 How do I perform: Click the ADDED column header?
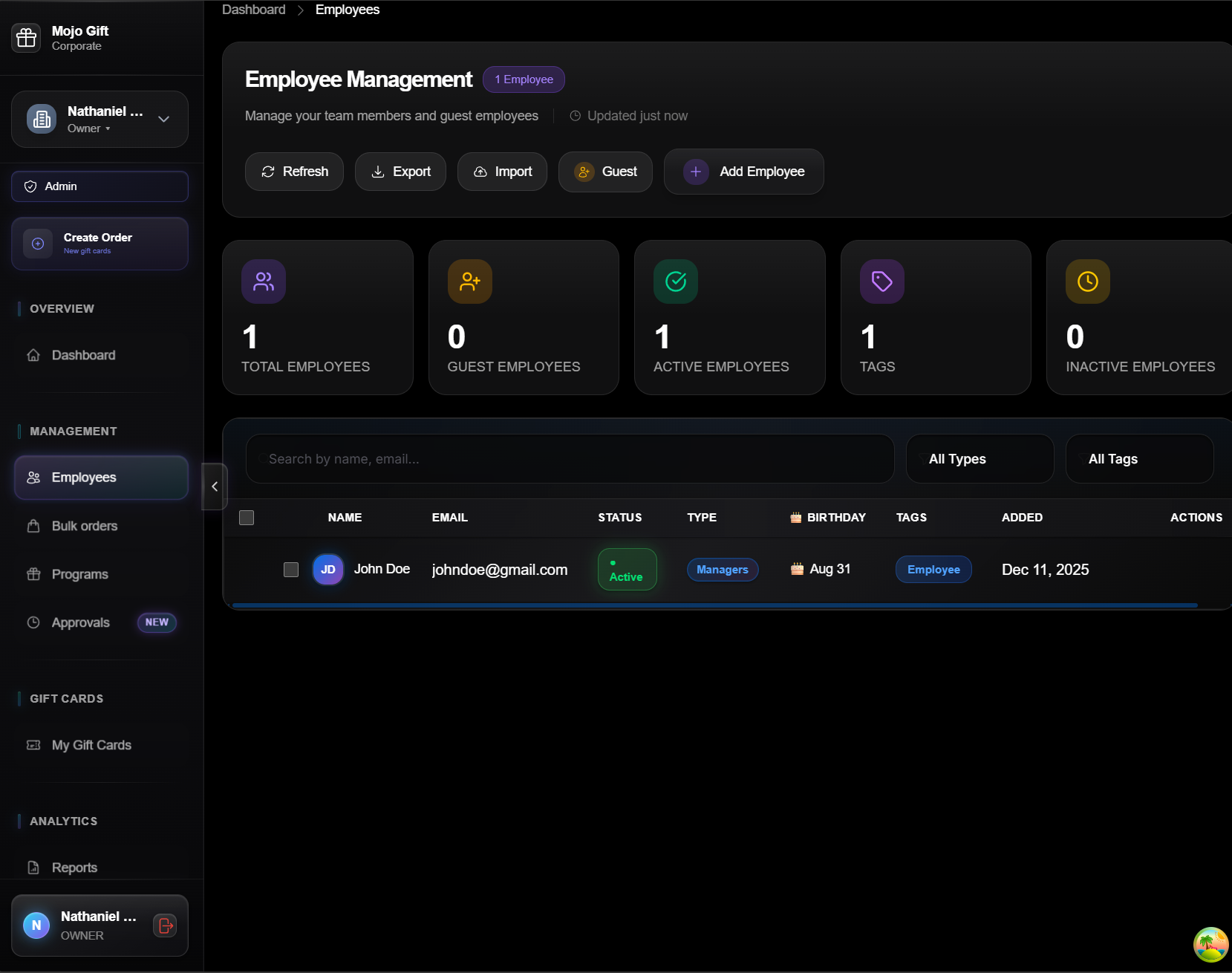[x=1022, y=518]
